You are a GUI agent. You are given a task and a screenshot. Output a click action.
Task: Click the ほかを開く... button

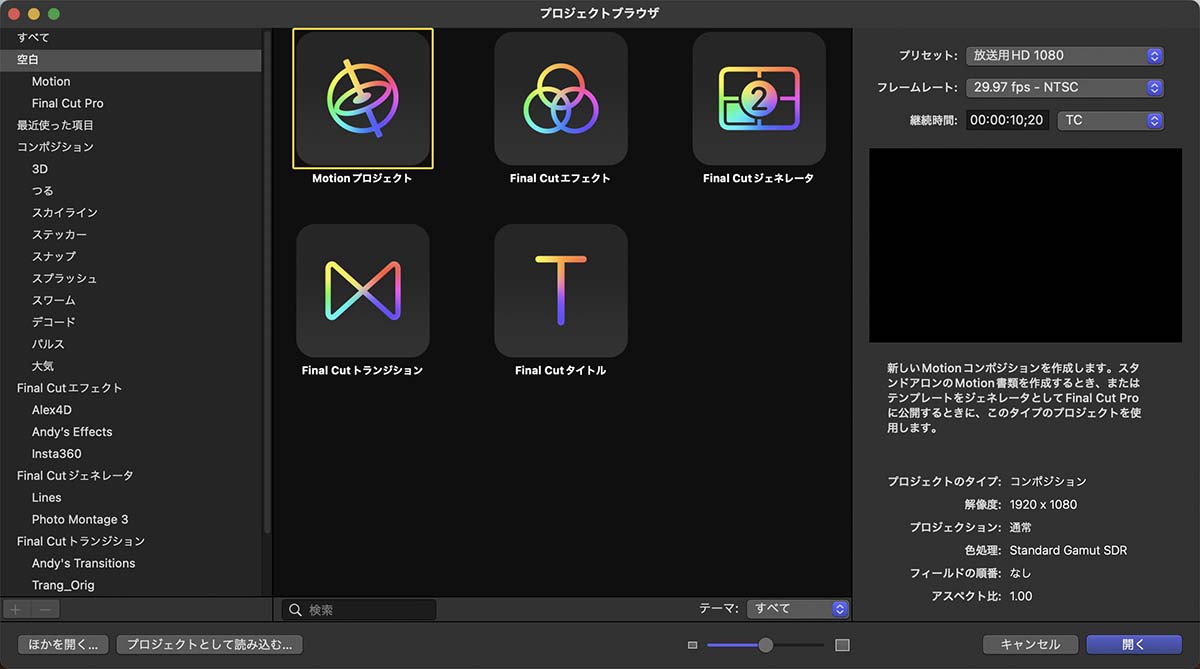click(64, 645)
